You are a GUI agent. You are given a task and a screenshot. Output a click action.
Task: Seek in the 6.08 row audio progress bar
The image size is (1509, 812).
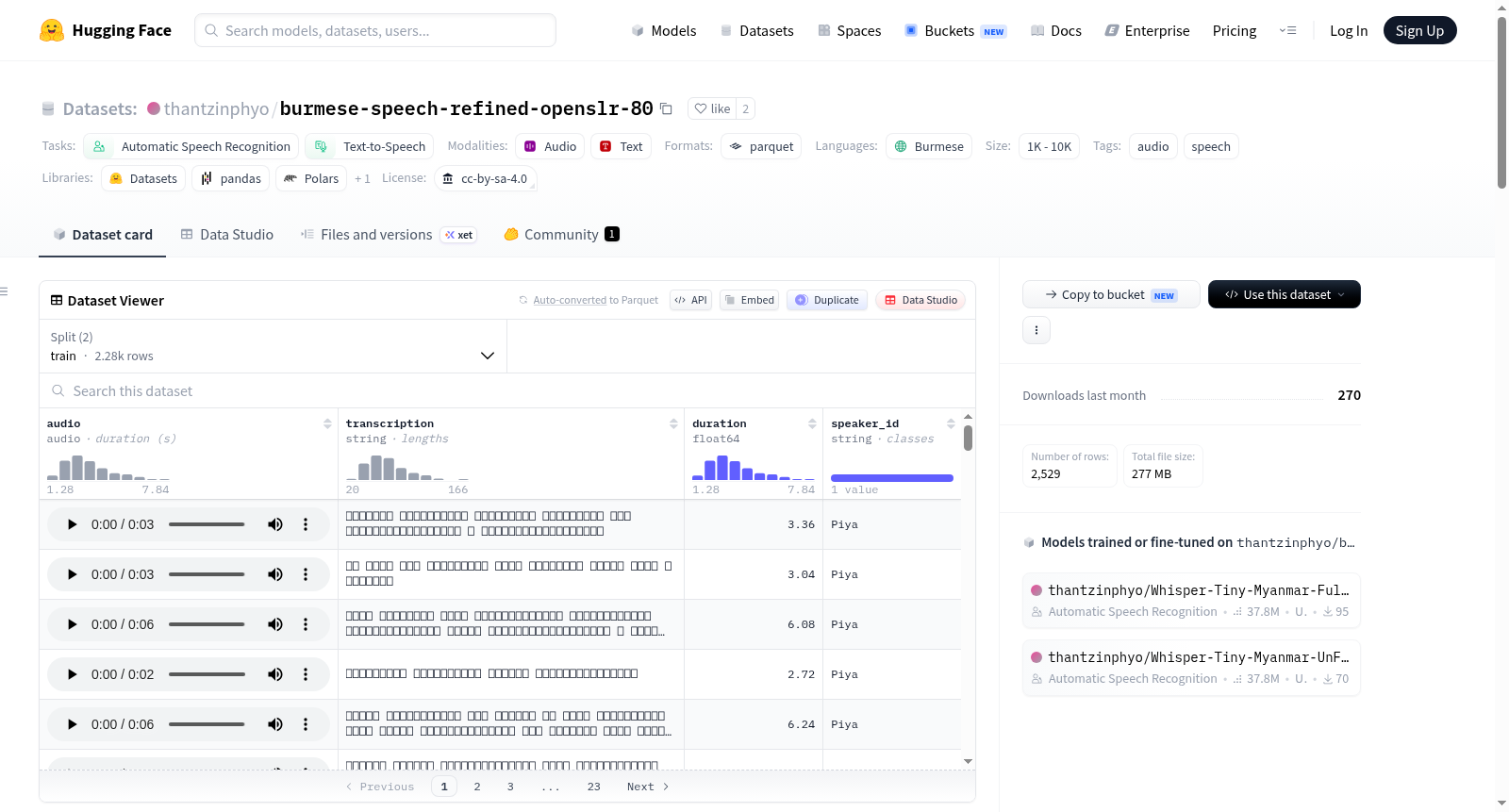(207, 624)
